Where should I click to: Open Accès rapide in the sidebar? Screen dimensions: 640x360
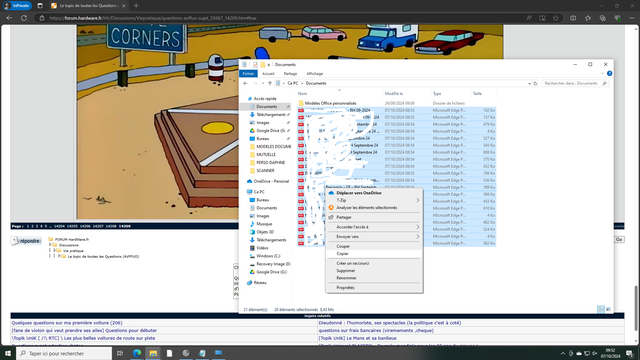[x=265, y=99]
